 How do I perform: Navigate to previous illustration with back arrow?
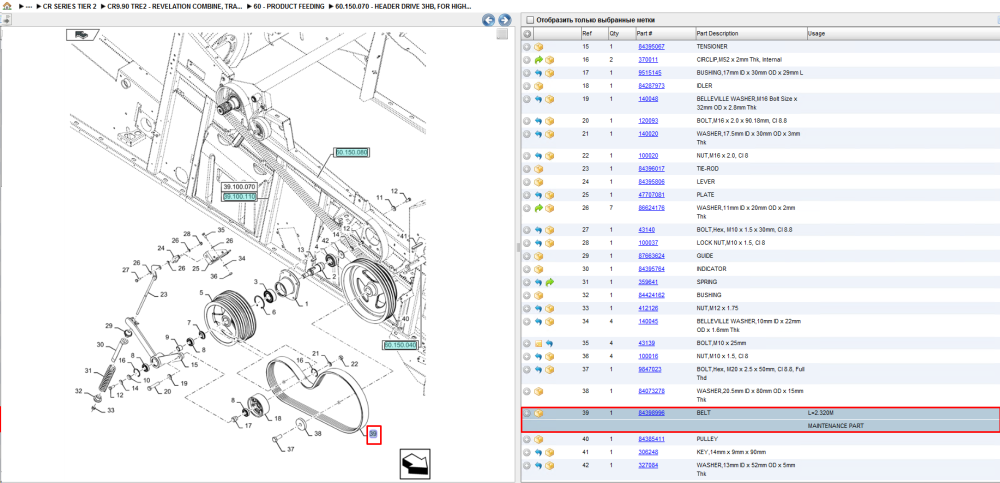(489, 20)
